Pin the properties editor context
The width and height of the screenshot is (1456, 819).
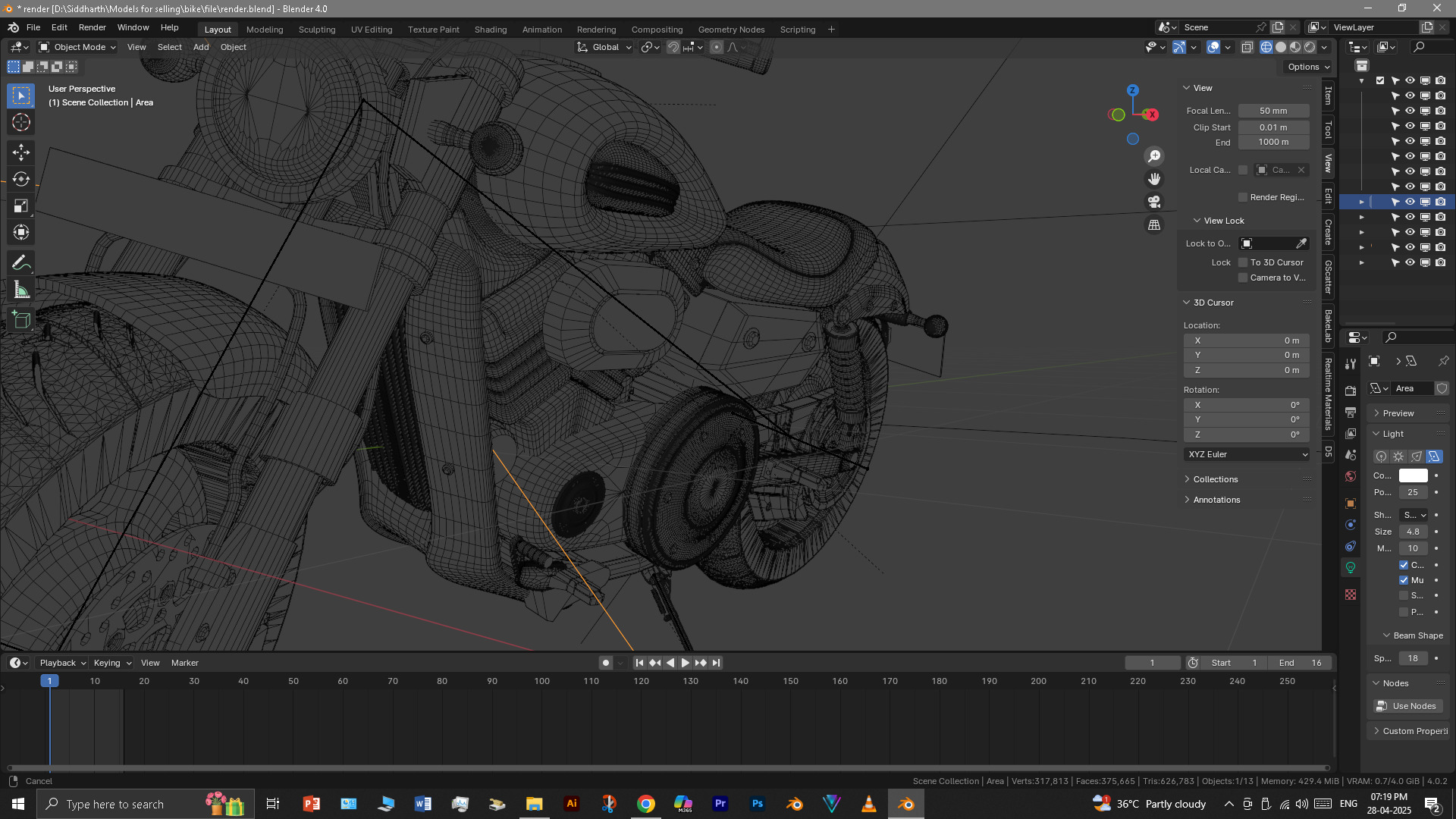1443,361
